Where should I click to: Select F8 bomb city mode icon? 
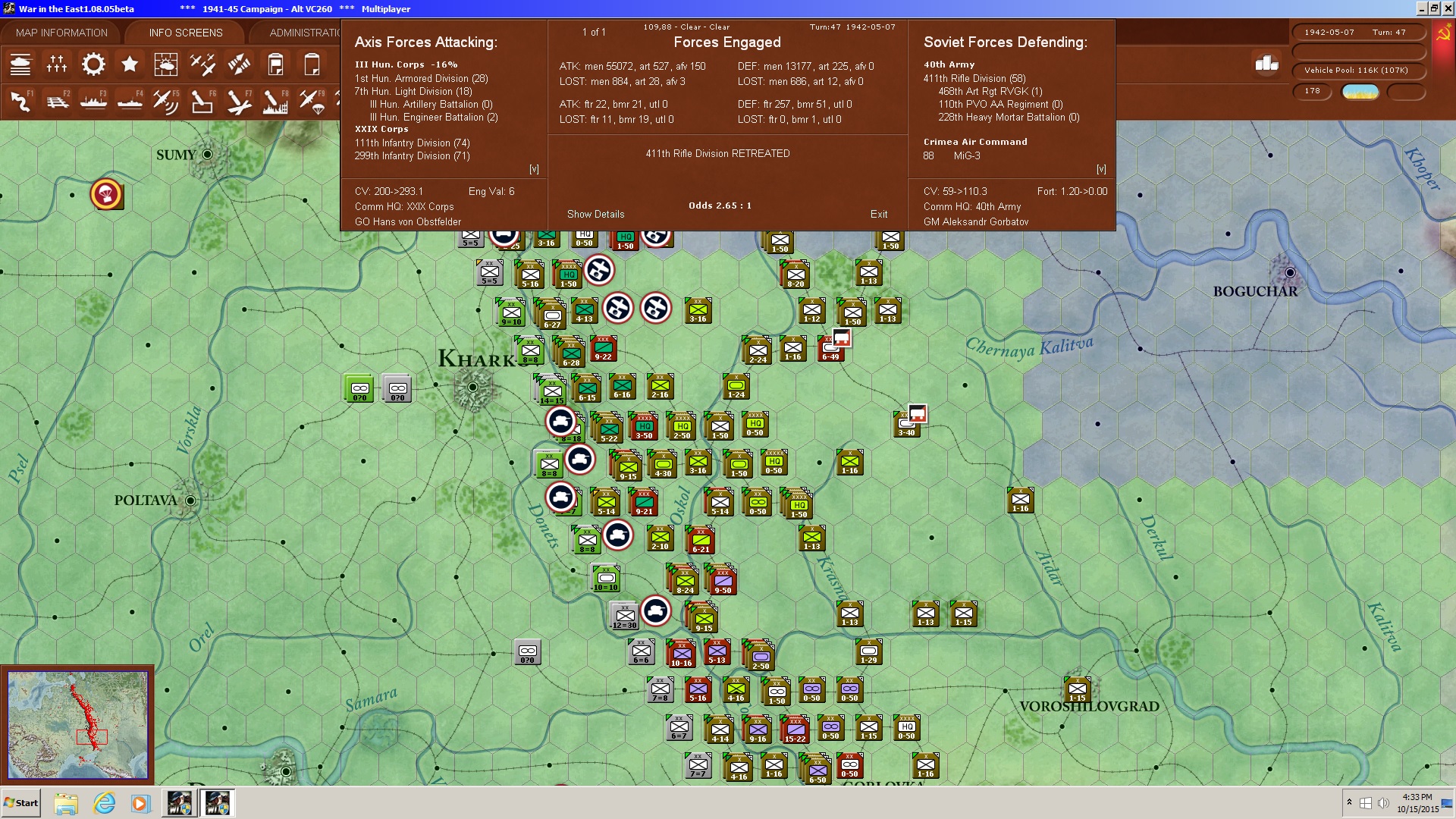coord(275,101)
